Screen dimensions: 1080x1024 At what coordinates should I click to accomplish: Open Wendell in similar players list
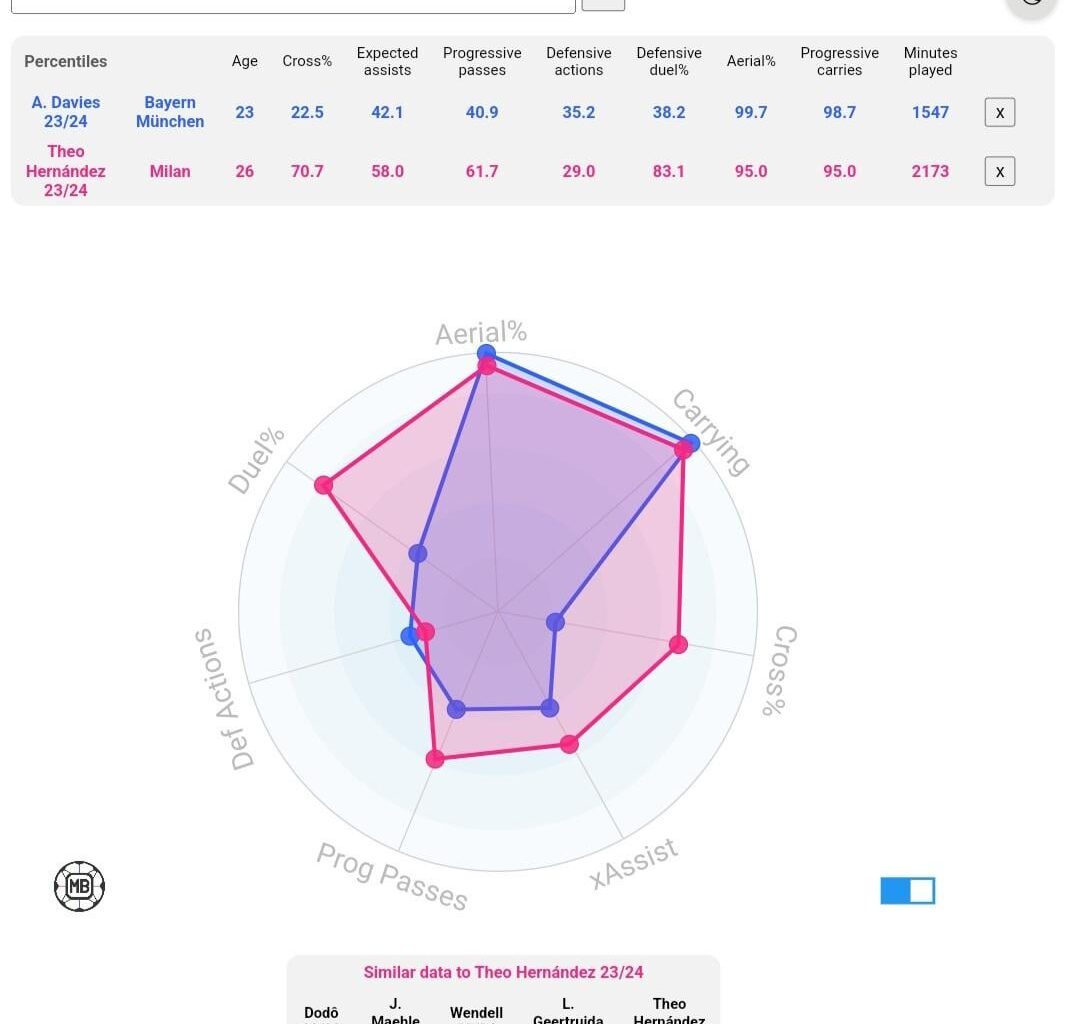pyautogui.click(x=476, y=1013)
